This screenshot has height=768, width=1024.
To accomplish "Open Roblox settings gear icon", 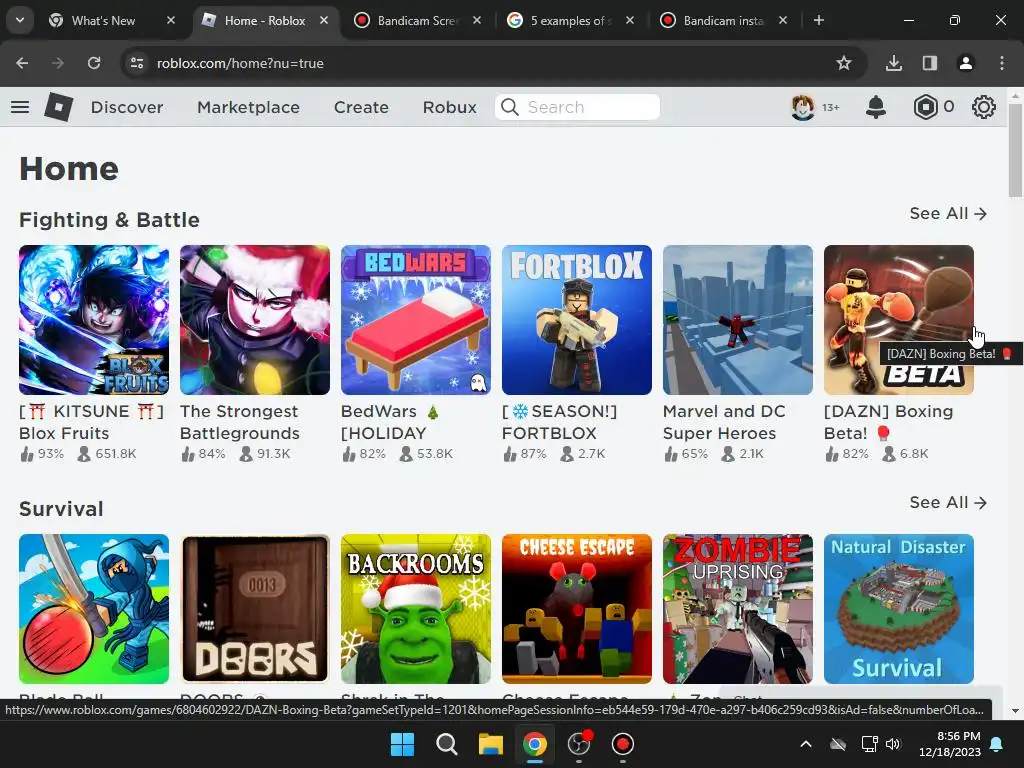I will click(x=984, y=107).
